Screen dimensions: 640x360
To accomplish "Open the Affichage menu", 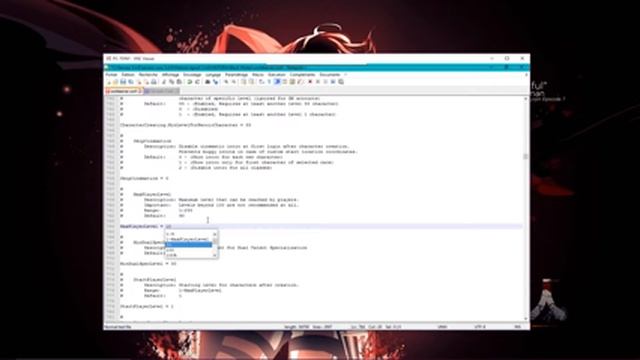I will pos(171,75).
